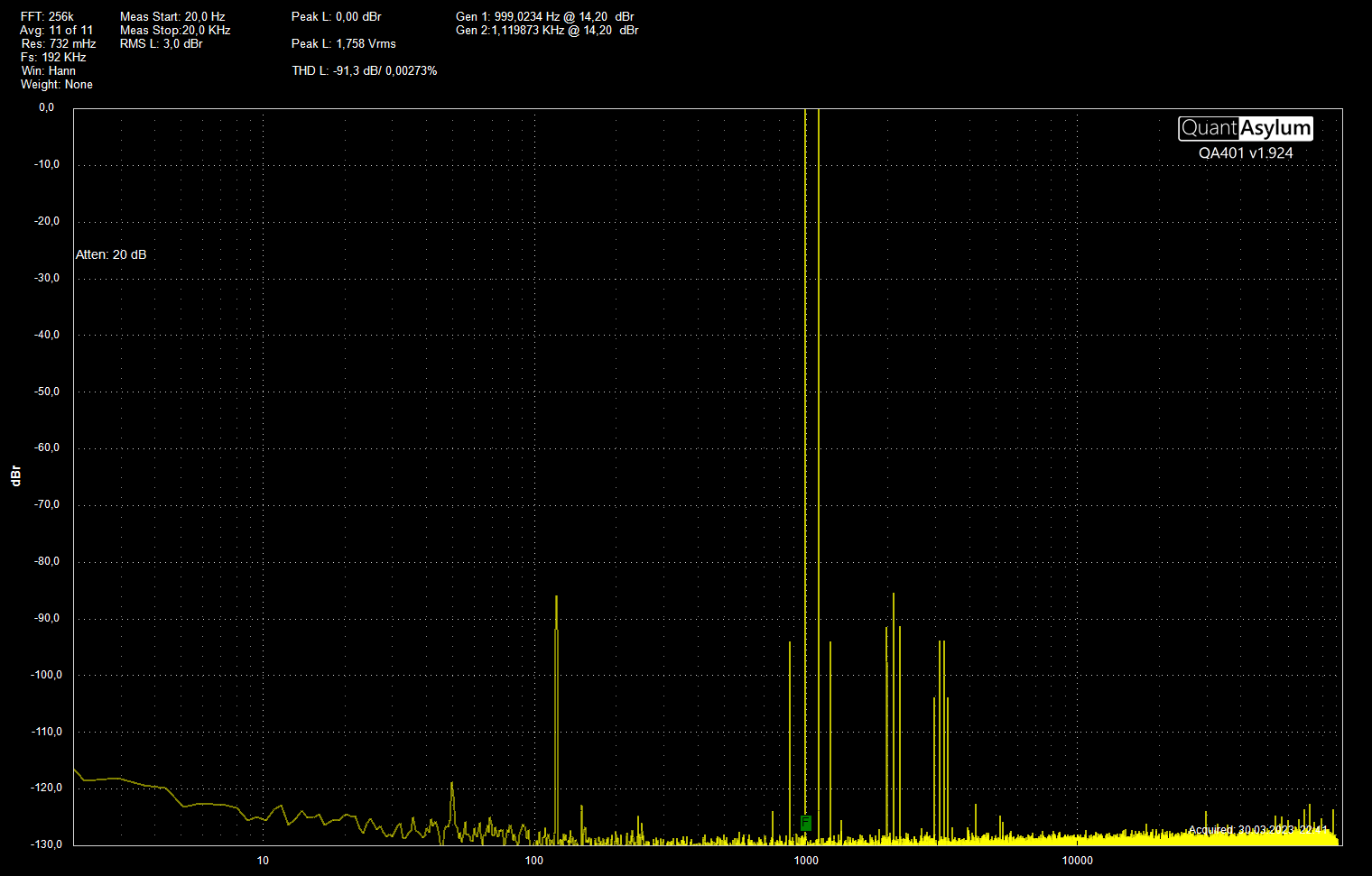The width and height of the screenshot is (1372, 876).
Task: Select the QA401 v1.924 version label
Action: (1245, 153)
